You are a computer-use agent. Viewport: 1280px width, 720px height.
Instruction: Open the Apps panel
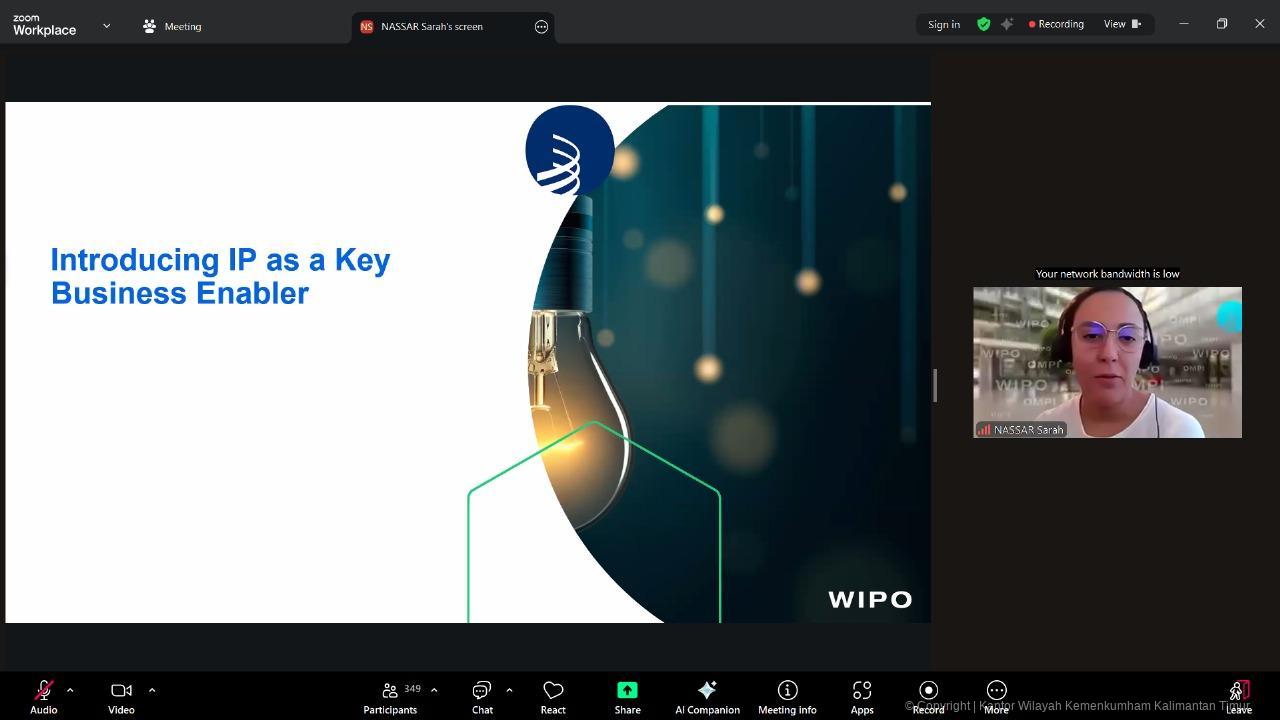point(862,697)
